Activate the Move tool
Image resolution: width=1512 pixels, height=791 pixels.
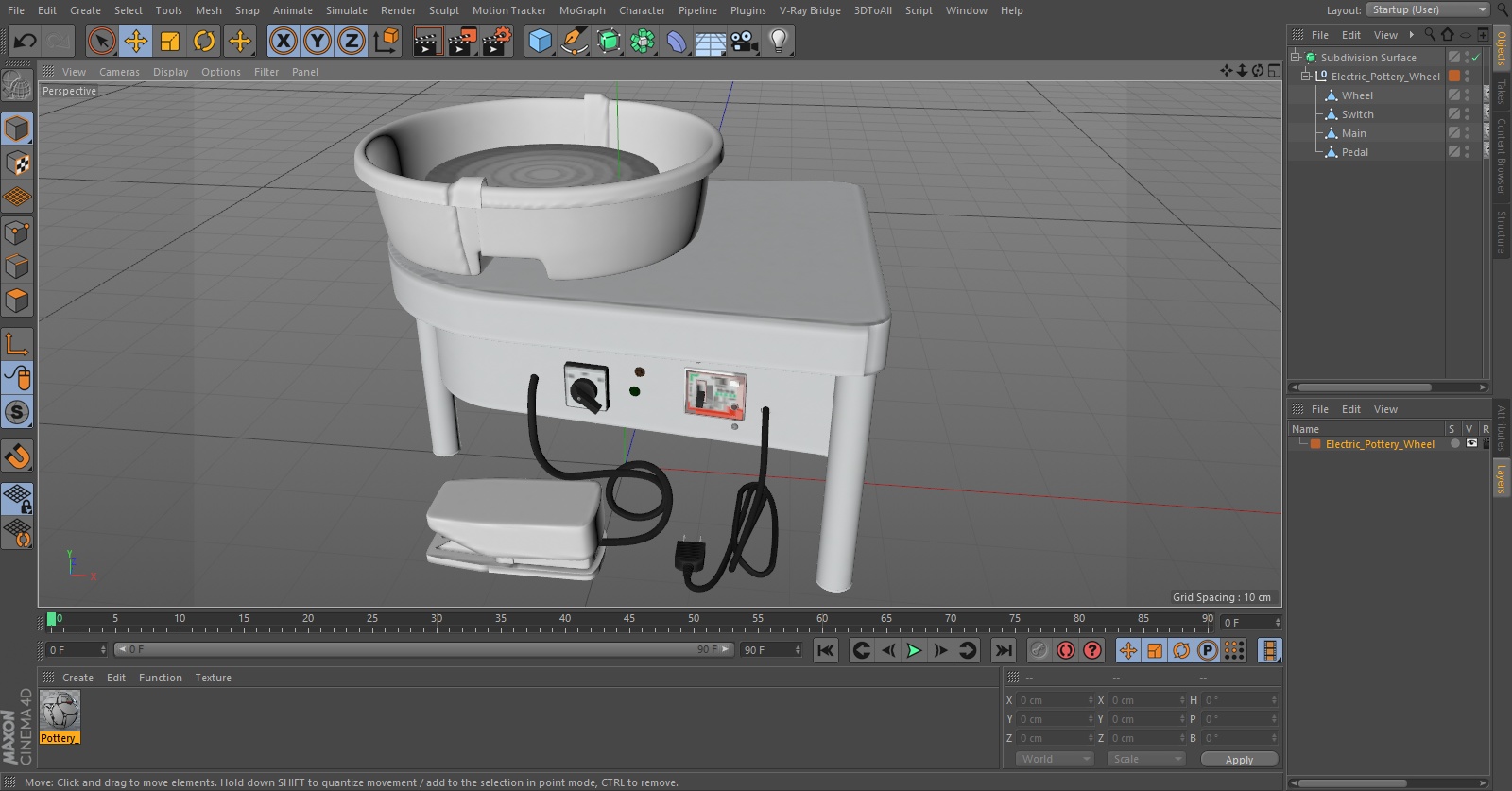coord(136,41)
